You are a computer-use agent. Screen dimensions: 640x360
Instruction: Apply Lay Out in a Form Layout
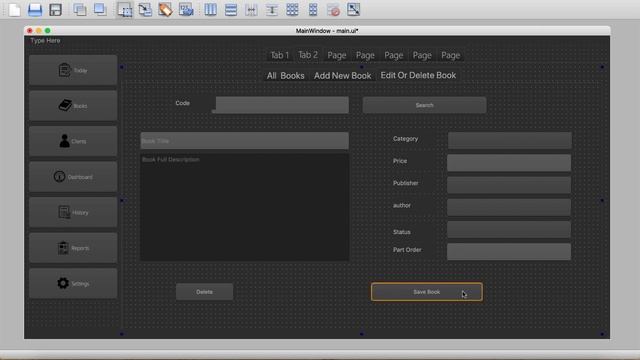313,9
